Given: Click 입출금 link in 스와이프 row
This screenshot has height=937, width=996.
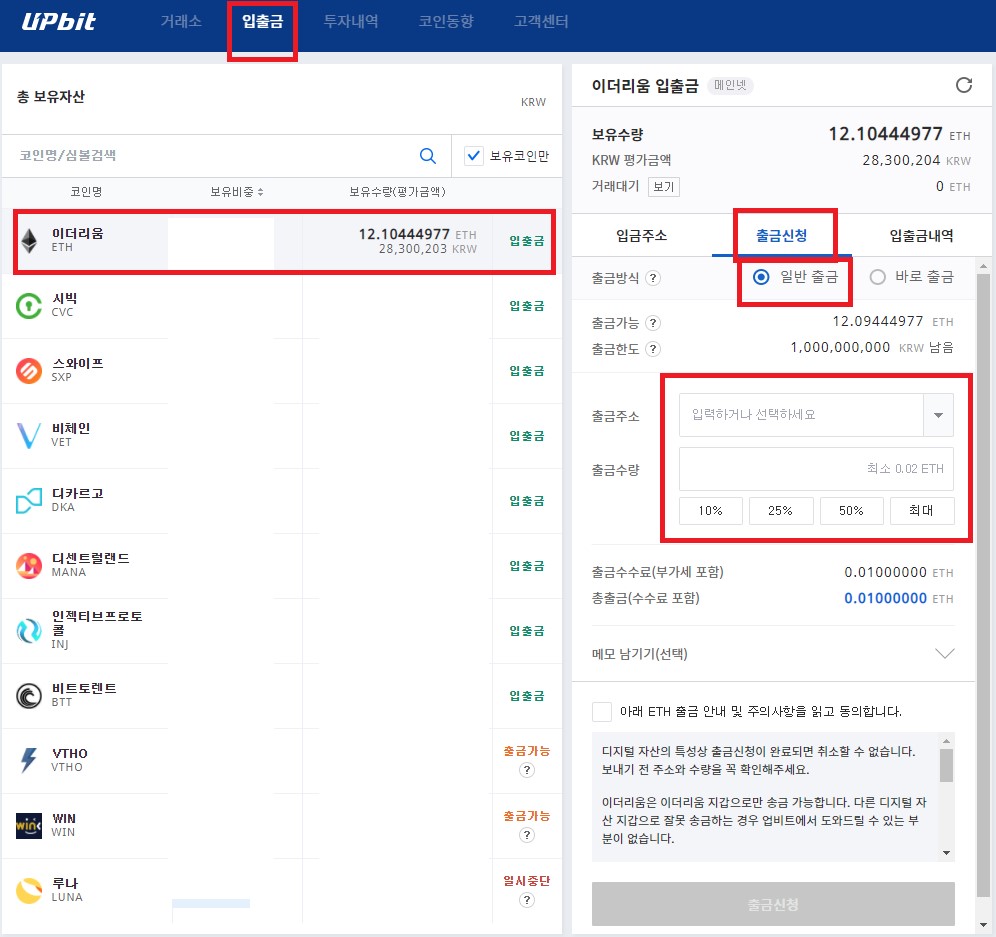Looking at the screenshot, I should pyautogui.click(x=527, y=371).
